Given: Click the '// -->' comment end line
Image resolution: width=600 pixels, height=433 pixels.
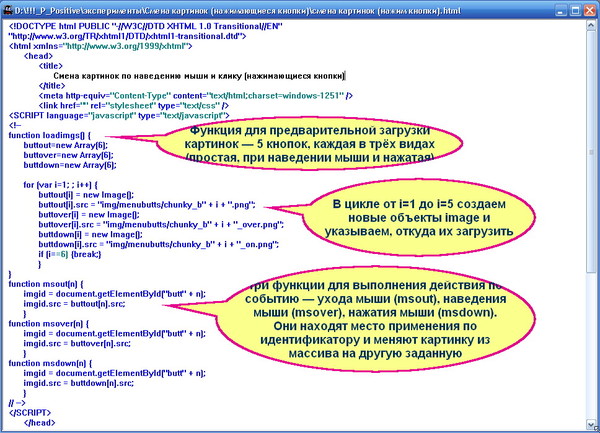Looking at the screenshot, I should 17,403.
